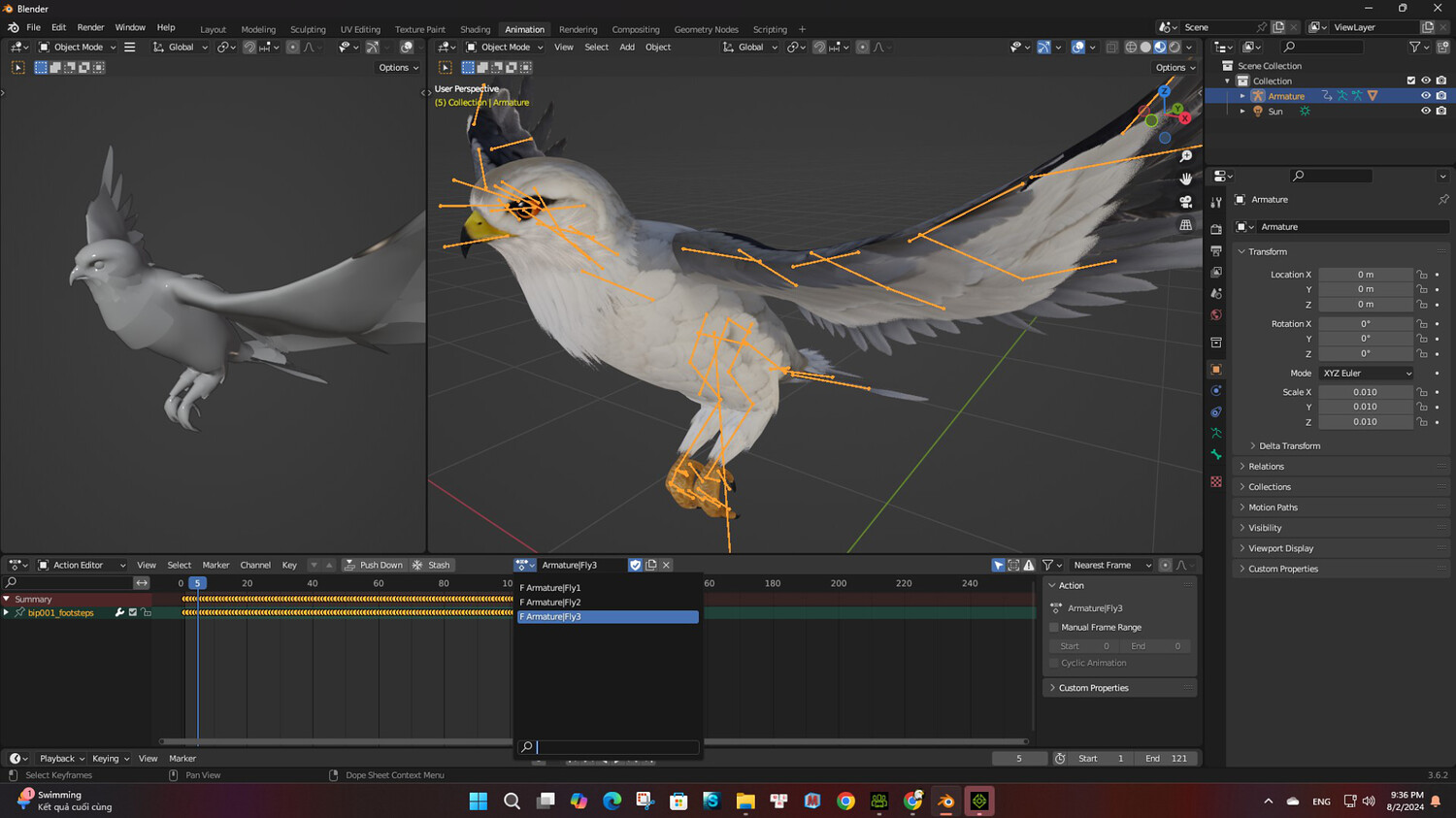Screen dimensions: 1456x818
Task: Switch to orthographic grid view icon
Action: pyautogui.click(x=1186, y=225)
